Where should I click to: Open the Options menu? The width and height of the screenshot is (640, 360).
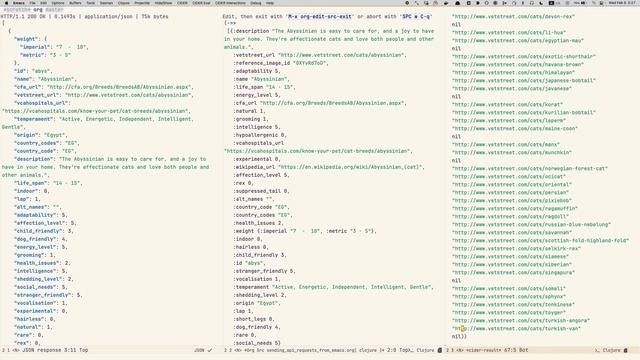[x=58, y=3]
